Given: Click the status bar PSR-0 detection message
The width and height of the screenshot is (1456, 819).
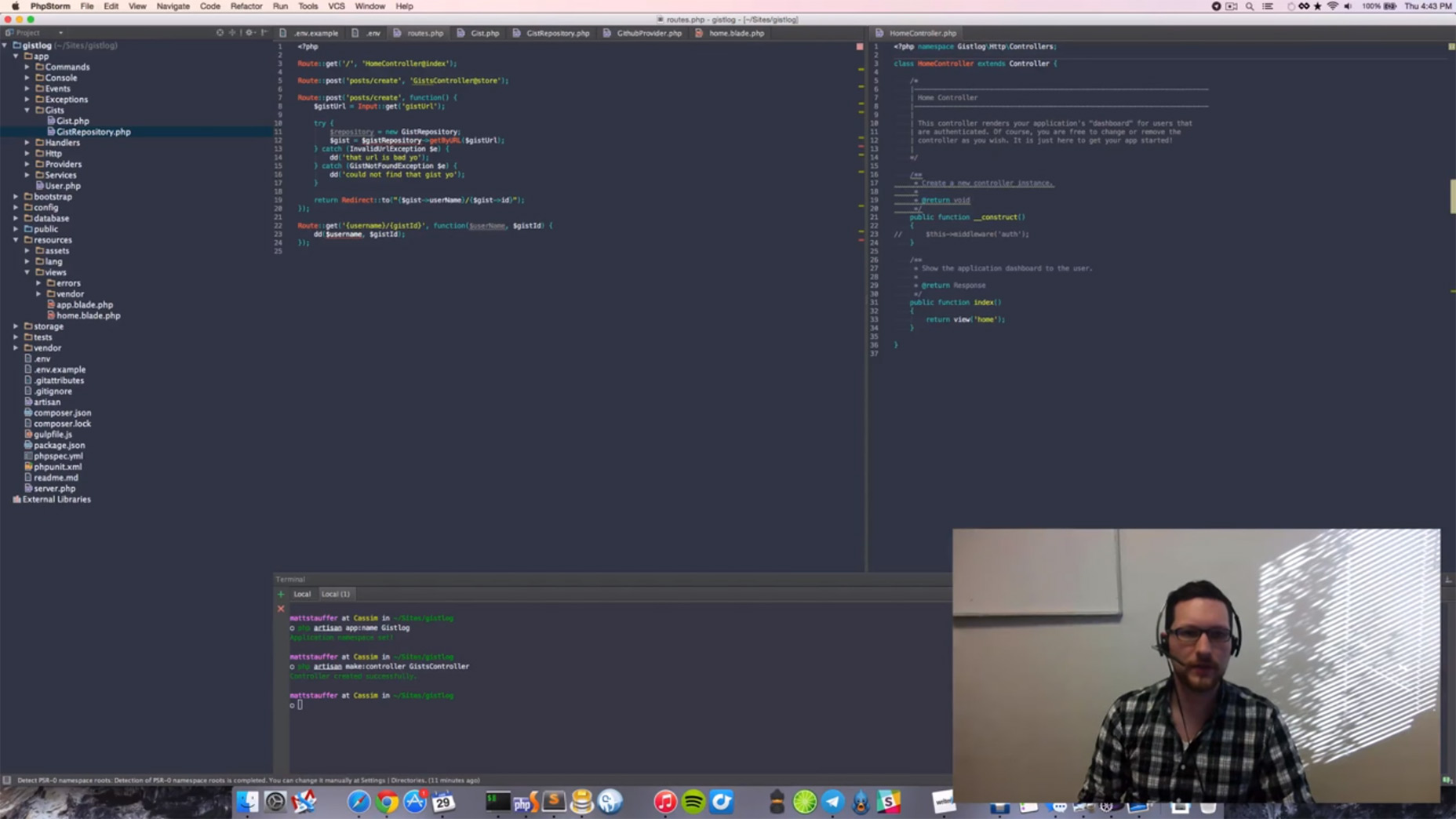Looking at the screenshot, I should click(248, 781).
